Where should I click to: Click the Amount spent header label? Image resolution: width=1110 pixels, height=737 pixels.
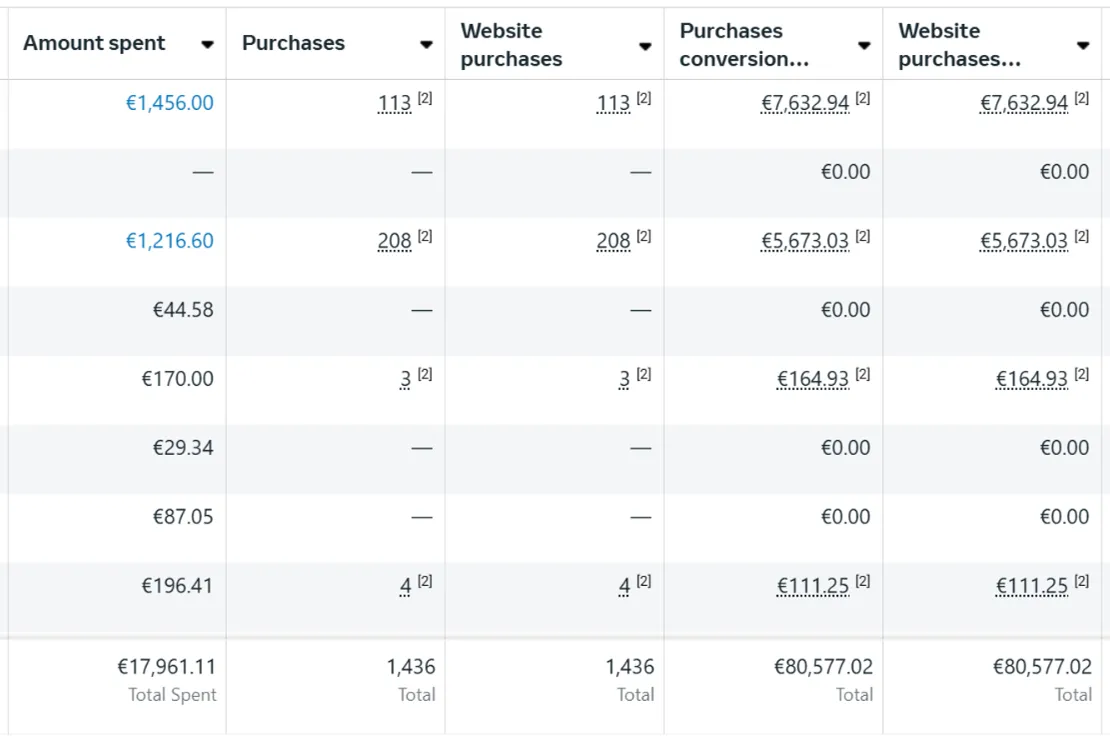(94, 43)
